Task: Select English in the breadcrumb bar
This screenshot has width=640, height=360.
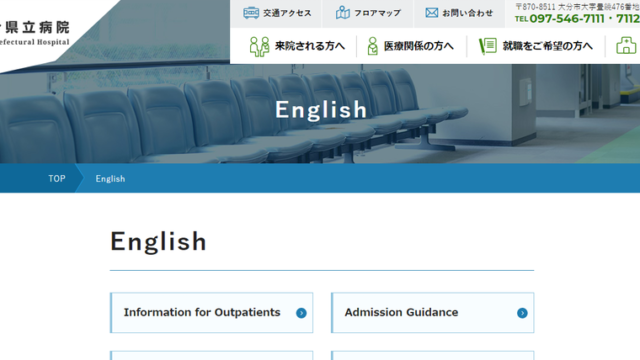Action: (110, 179)
